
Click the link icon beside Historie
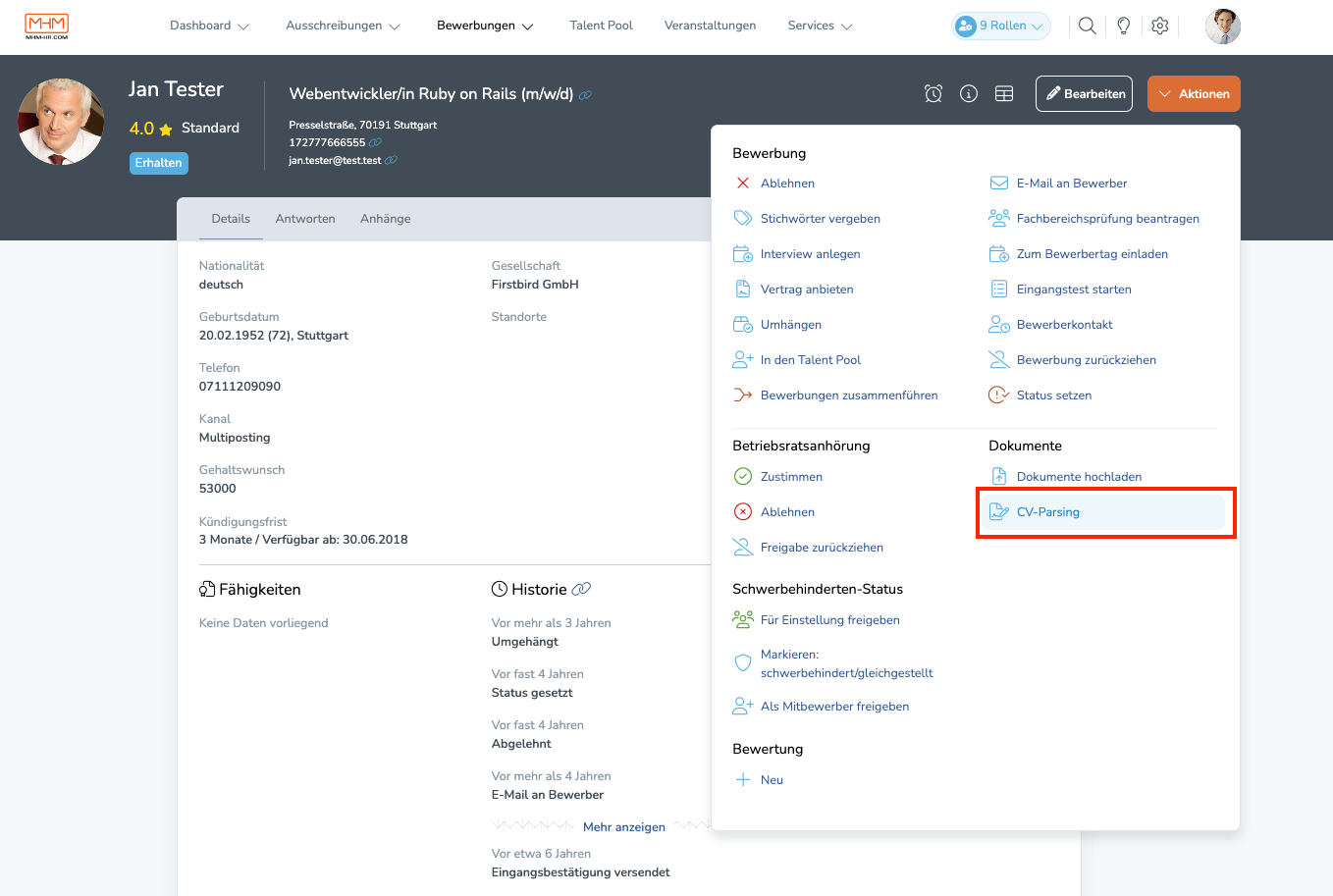coord(581,589)
